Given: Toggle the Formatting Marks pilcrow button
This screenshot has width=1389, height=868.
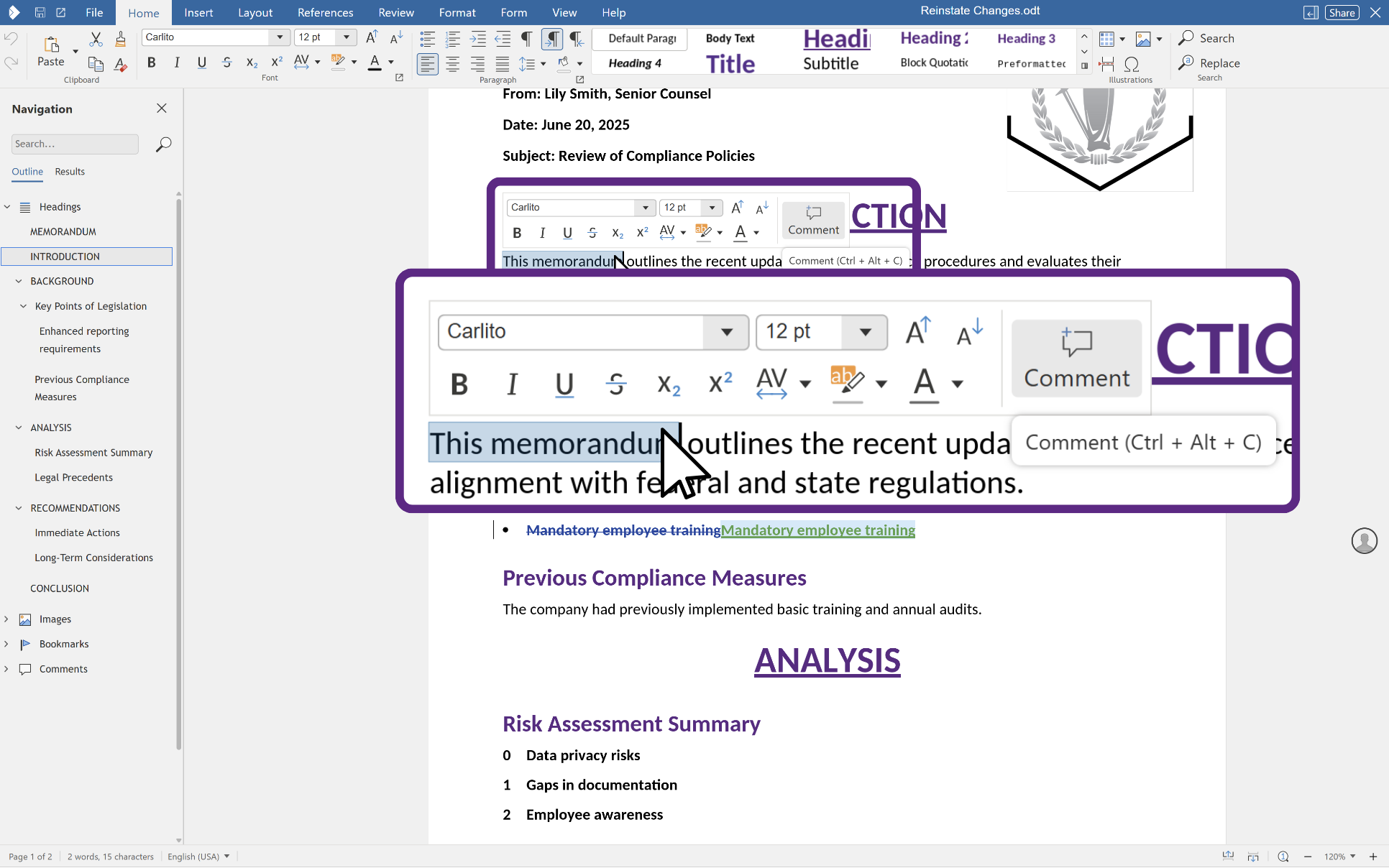Looking at the screenshot, I should (526, 39).
